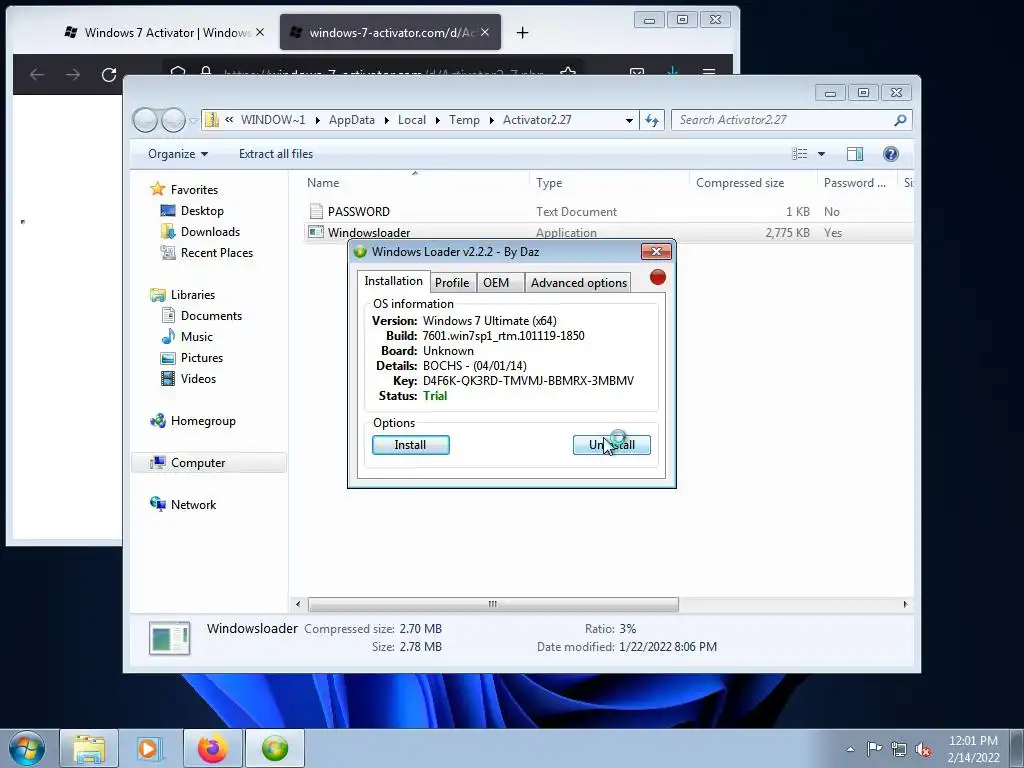1024x768 pixels.
Task: Select Computer in the navigation pane
Action: tap(198, 462)
